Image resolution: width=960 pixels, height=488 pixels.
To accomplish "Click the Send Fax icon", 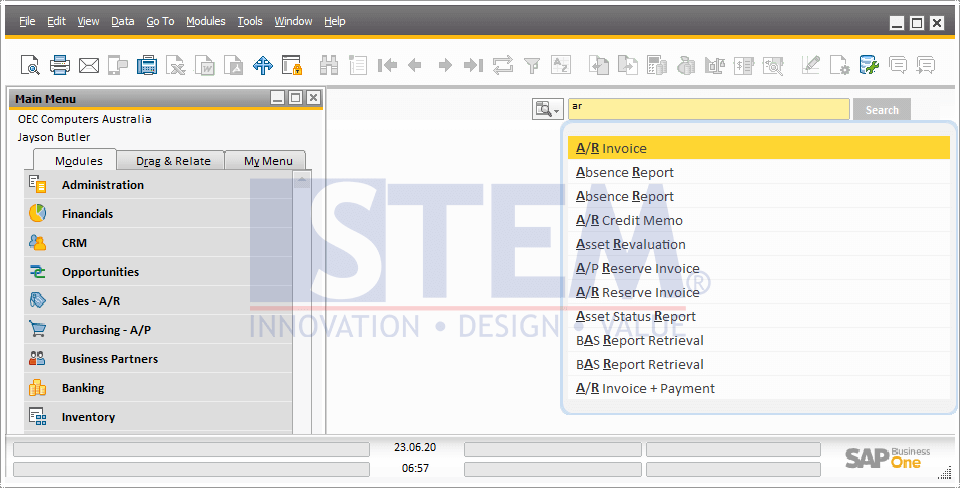I will (x=147, y=65).
